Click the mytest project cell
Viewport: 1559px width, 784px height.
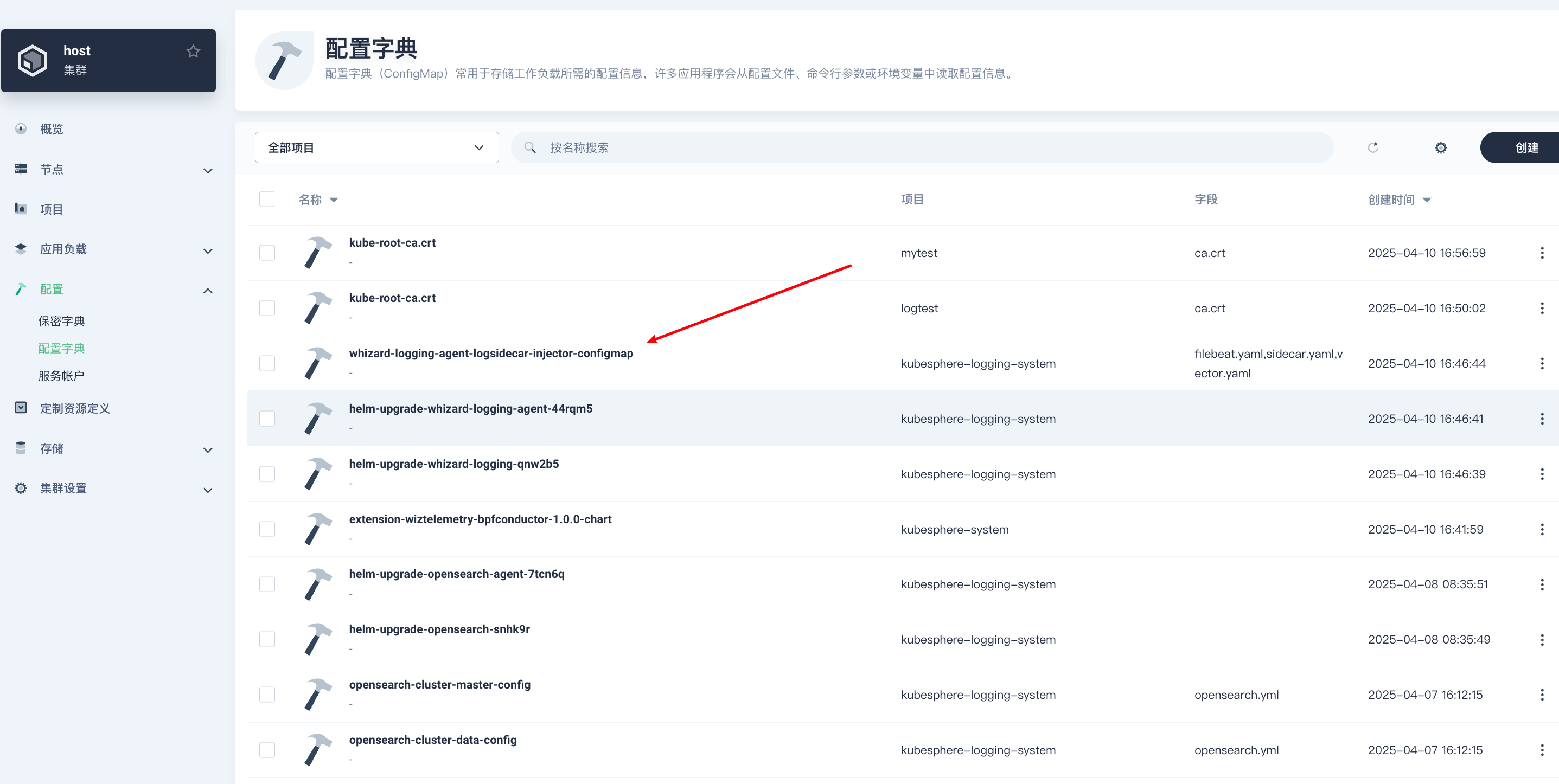tap(919, 253)
